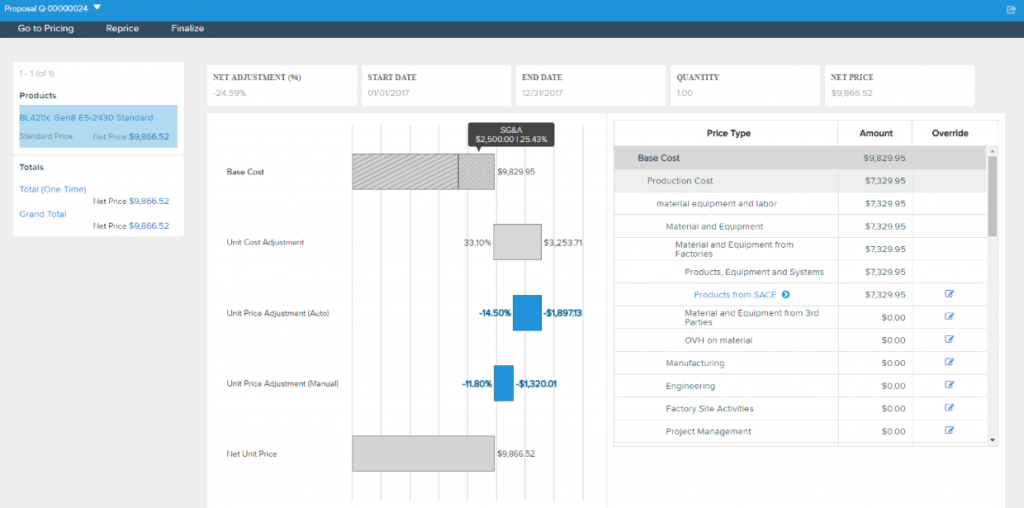This screenshot has width=1024, height=508.
Task: Click the Grand Total link
Action: (x=42, y=214)
